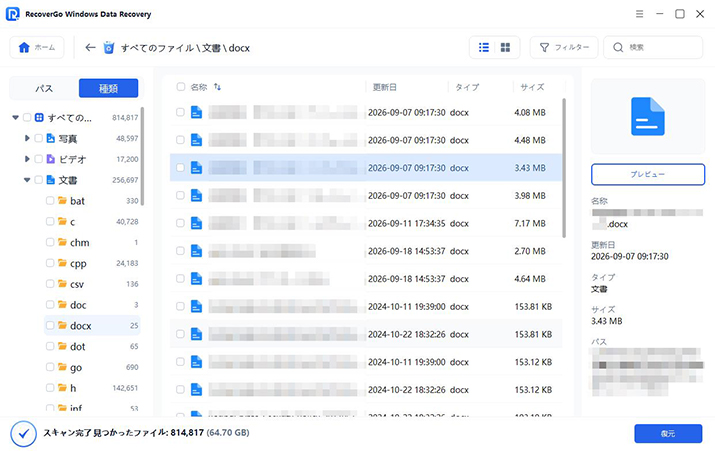Screen dimensions: 715x451
Task: Click docx file icon in 2.70 MB row
Action: coord(197,251)
